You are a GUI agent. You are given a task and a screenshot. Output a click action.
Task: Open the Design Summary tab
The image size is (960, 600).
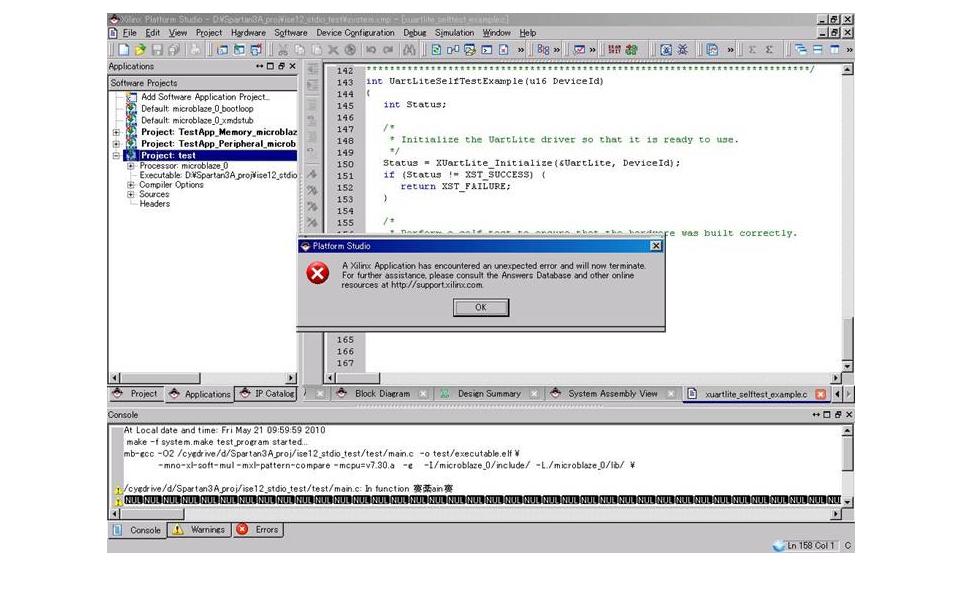click(x=488, y=394)
